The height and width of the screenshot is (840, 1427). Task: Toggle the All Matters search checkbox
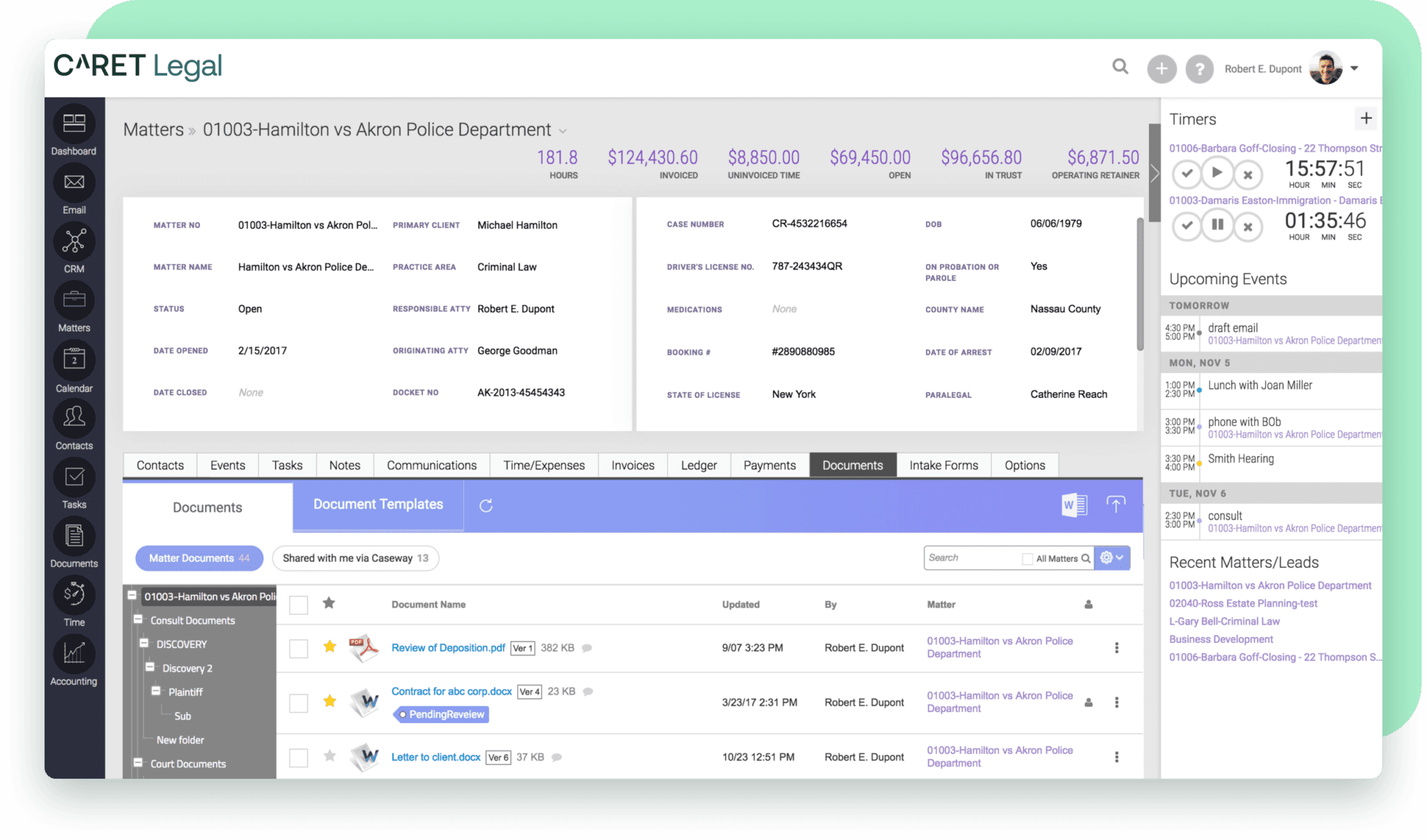[1027, 559]
